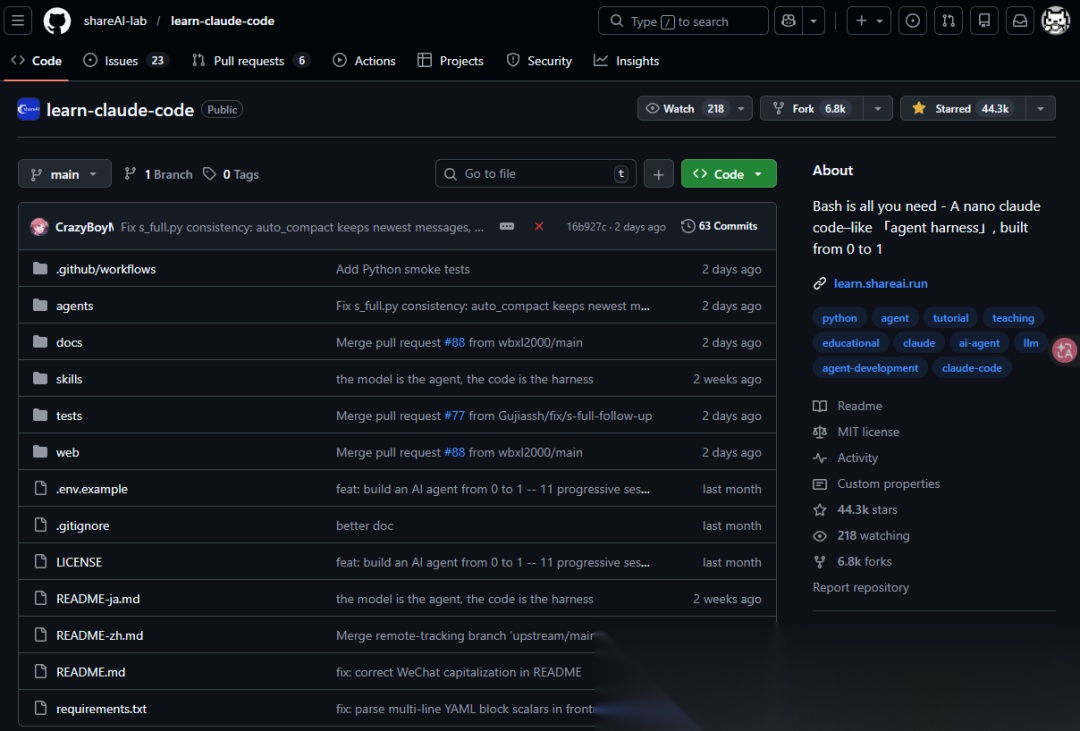Click the CrazyBoy commit author avatar

pyautogui.click(x=39, y=227)
